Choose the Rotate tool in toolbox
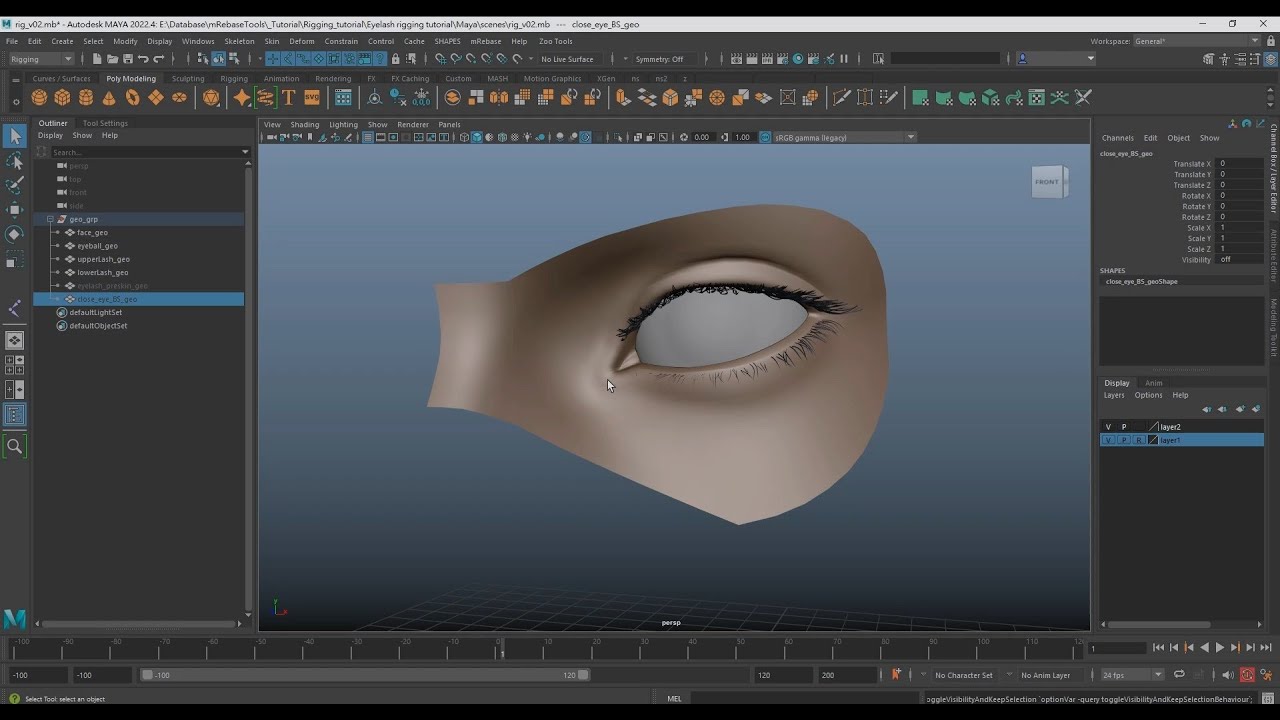This screenshot has width=1280, height=720. (15, 234)
